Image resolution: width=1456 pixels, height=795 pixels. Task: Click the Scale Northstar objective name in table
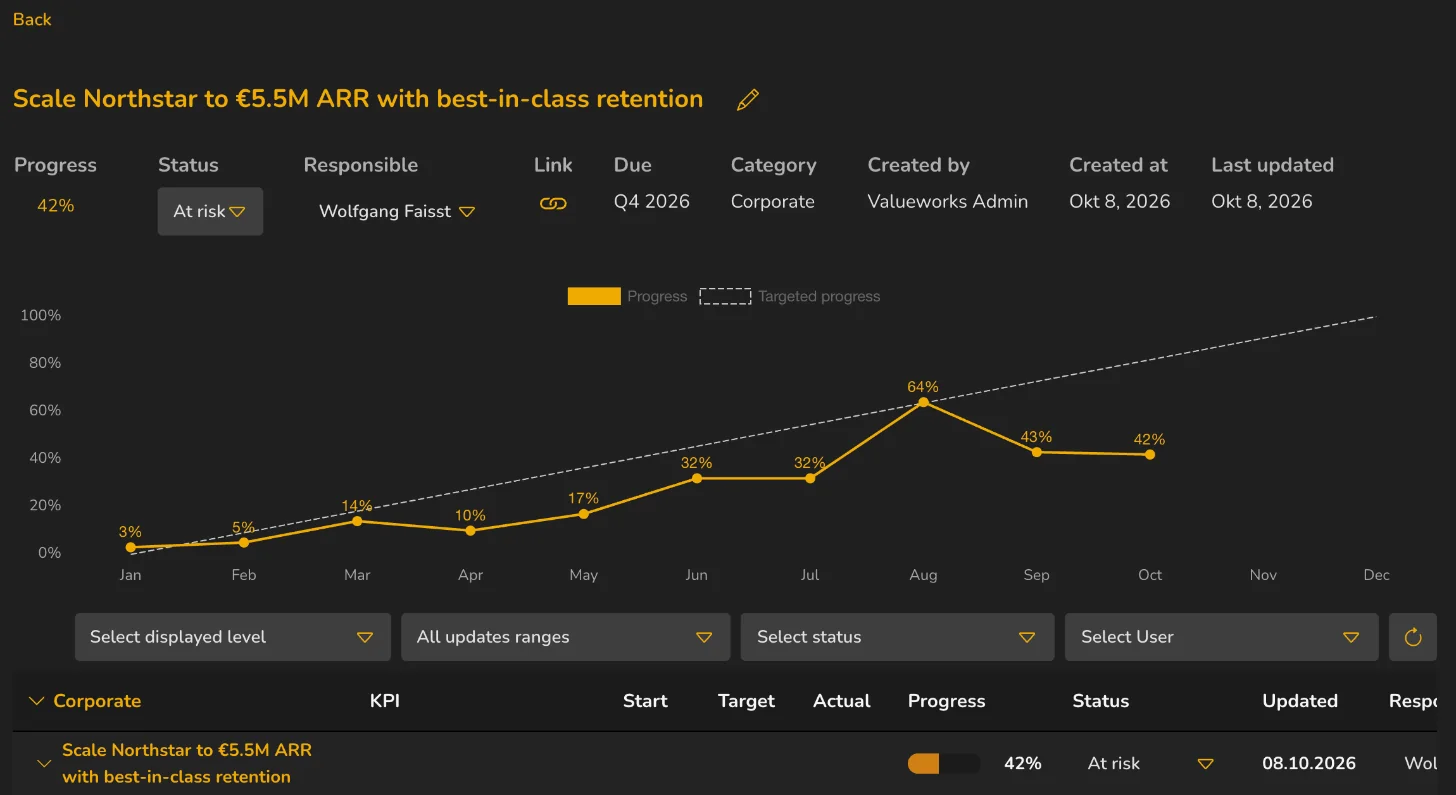tap(187, 763)
